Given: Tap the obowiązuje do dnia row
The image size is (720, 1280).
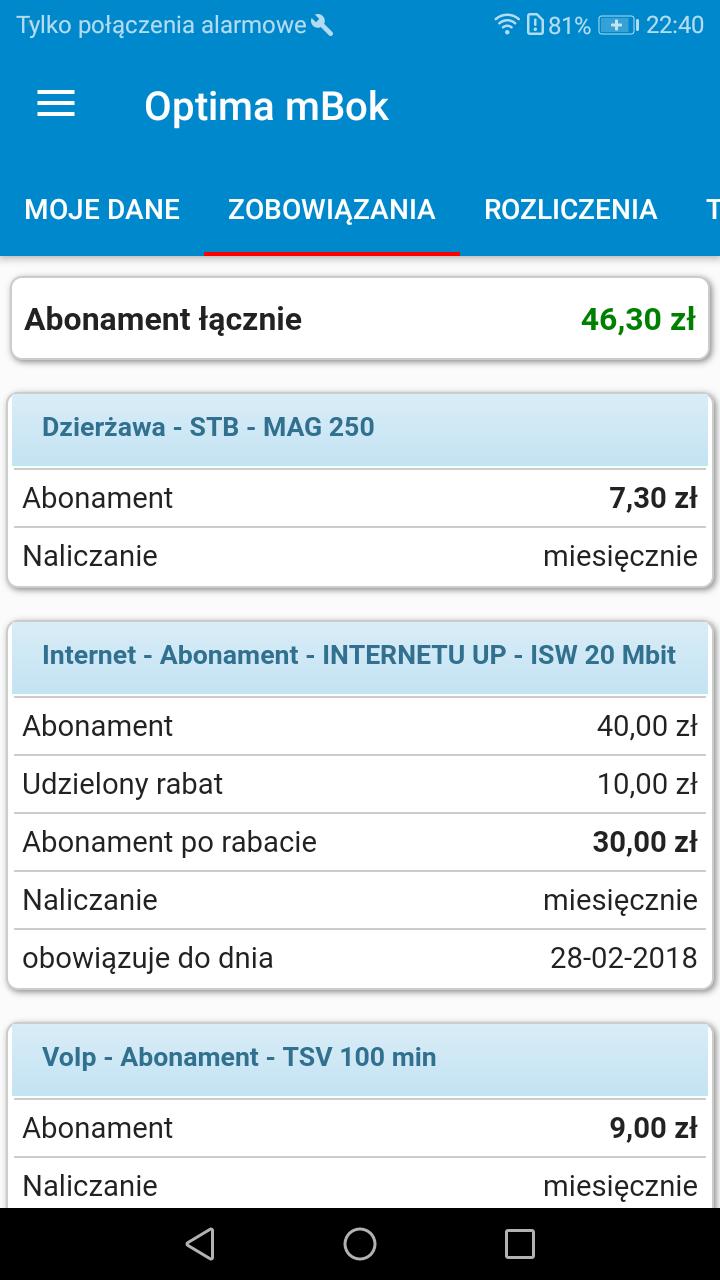Looking at the screenshot, I should (360, 958).
